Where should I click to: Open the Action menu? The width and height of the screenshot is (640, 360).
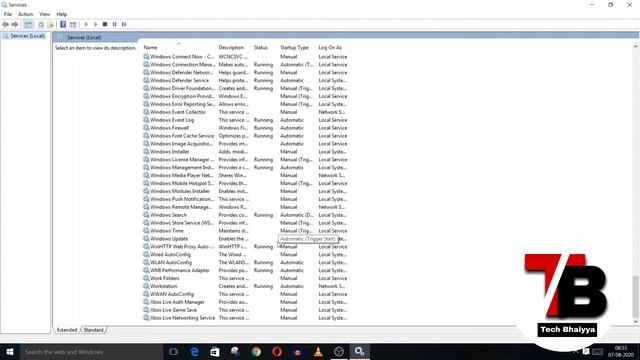(x=25, y=14)
